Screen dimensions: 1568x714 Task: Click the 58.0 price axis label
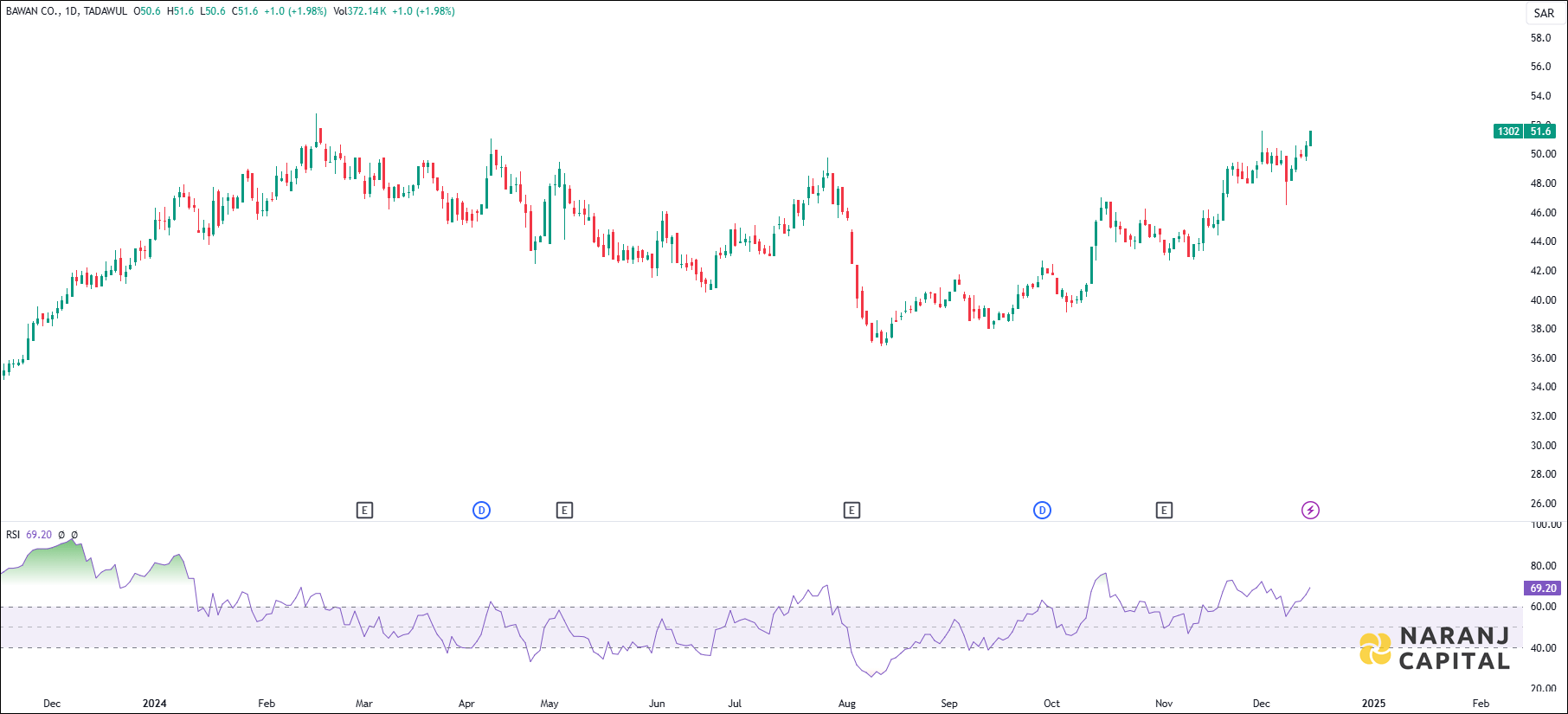[x=1541, y=38]
